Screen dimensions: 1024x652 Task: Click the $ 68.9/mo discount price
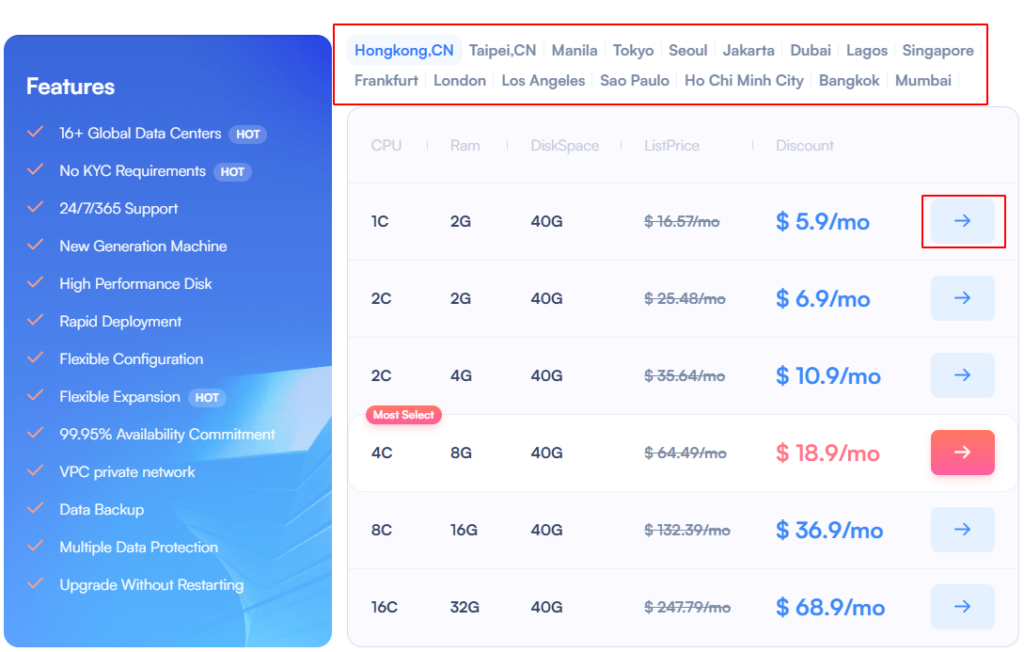[830, 607]
